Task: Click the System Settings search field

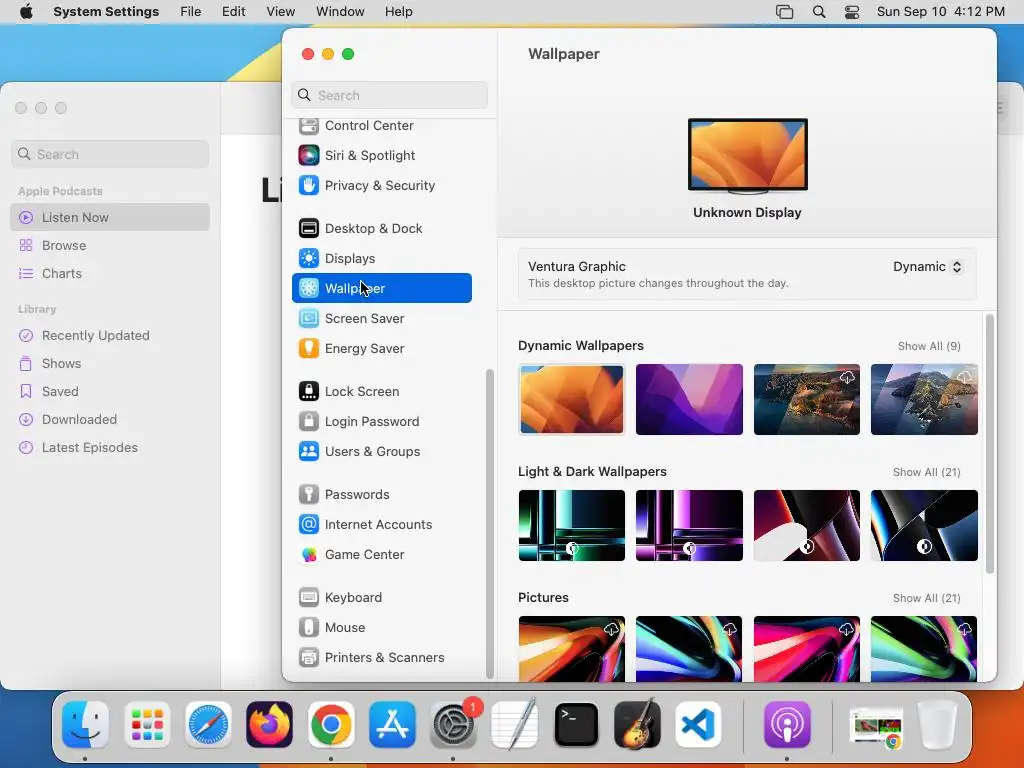Action: tap(389, 95)
